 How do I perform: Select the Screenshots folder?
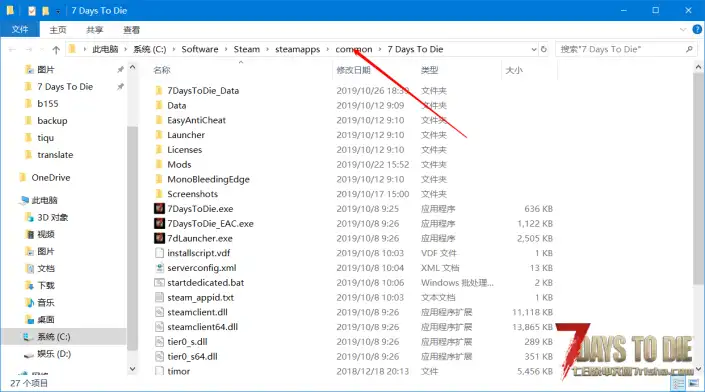tap(192, 194)
